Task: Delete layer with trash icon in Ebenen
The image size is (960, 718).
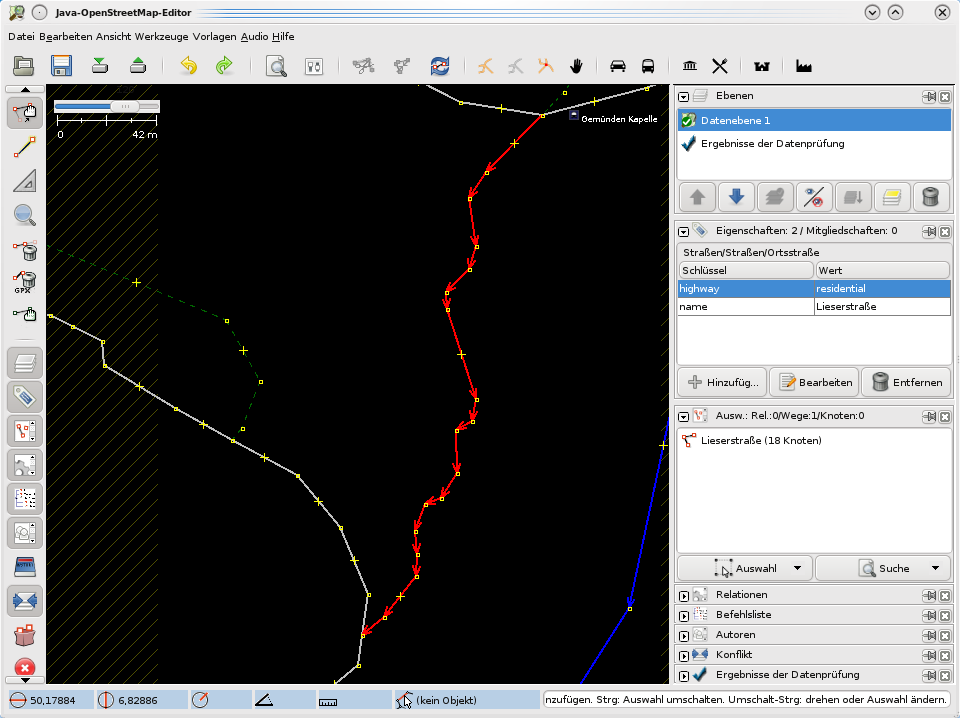Action: click(930, 196)
